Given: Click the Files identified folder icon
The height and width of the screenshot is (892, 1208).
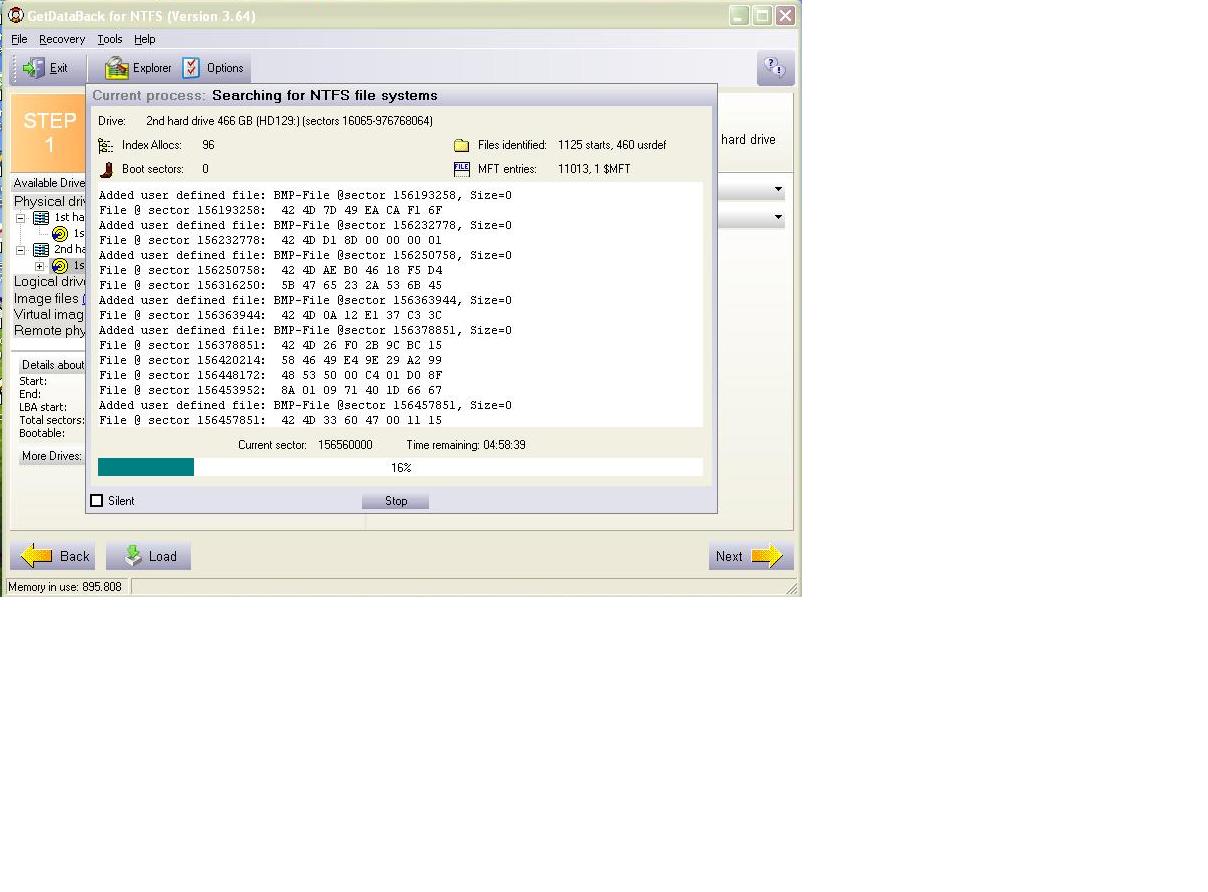Looking at the screenshot, I should click(461, 145).
